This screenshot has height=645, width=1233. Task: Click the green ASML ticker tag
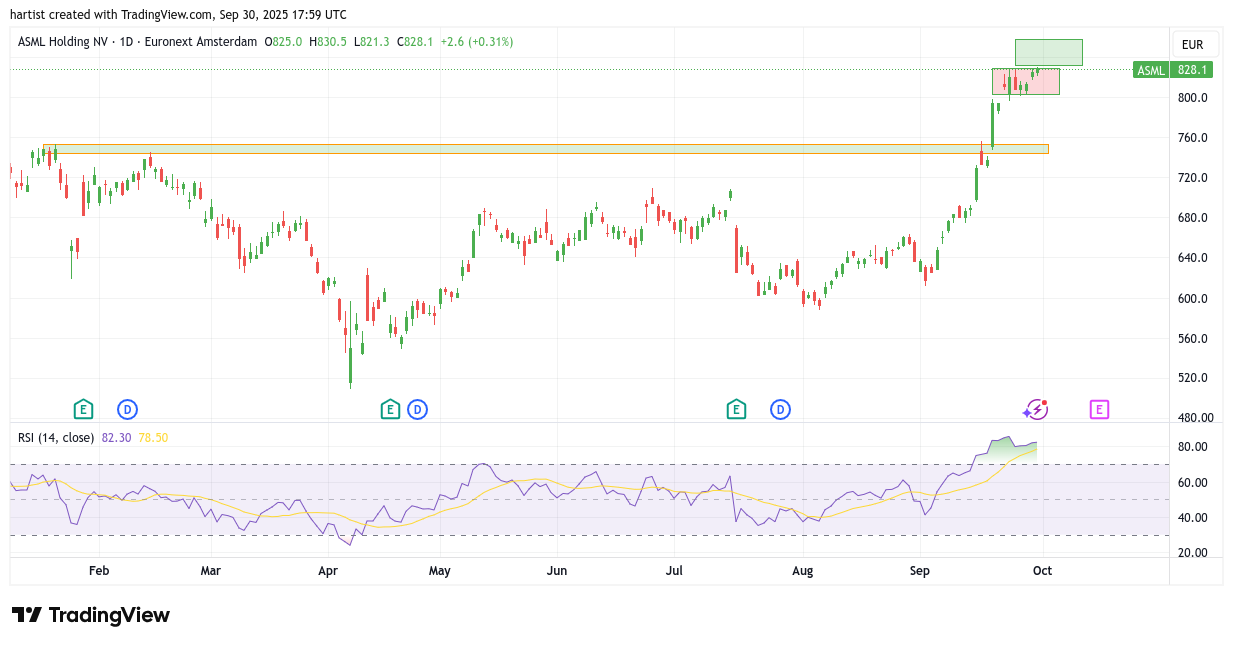tap(1151, 70)
